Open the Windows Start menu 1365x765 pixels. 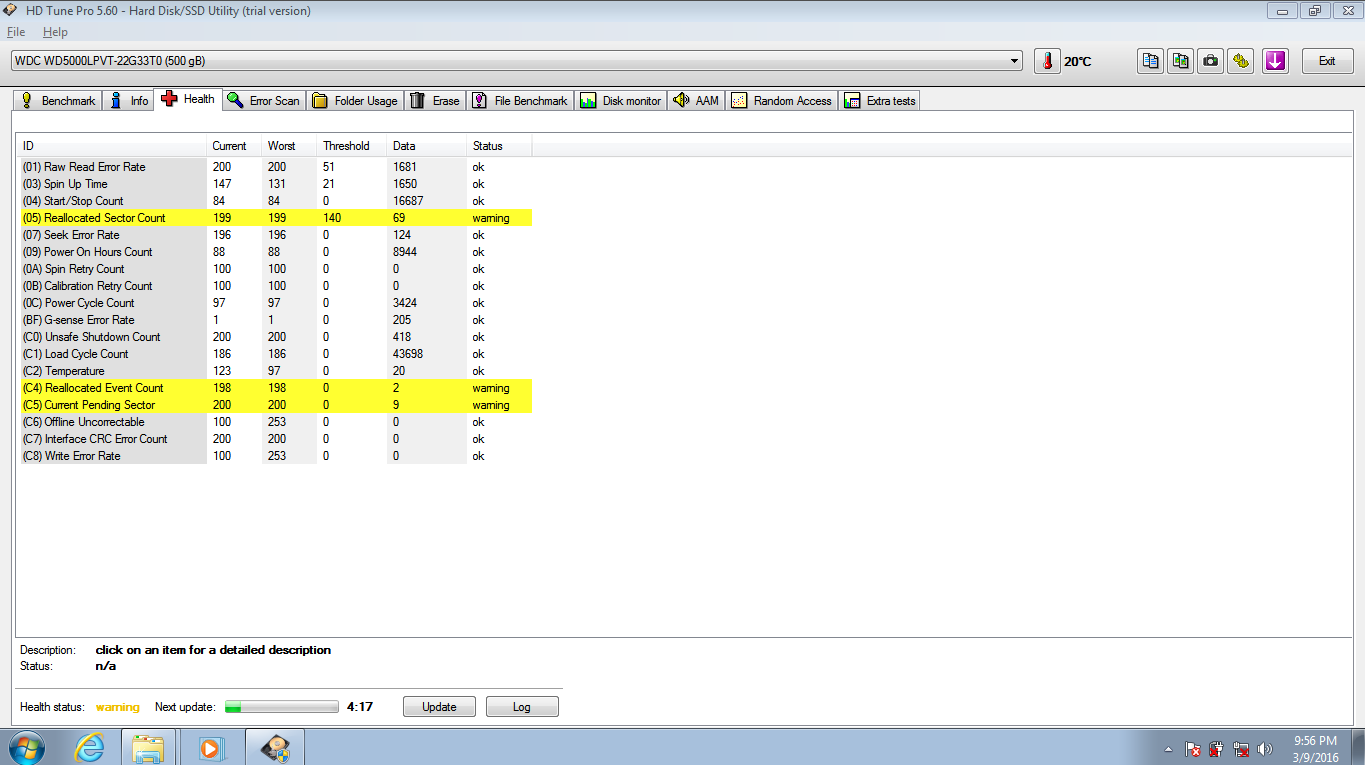(26, 747)
